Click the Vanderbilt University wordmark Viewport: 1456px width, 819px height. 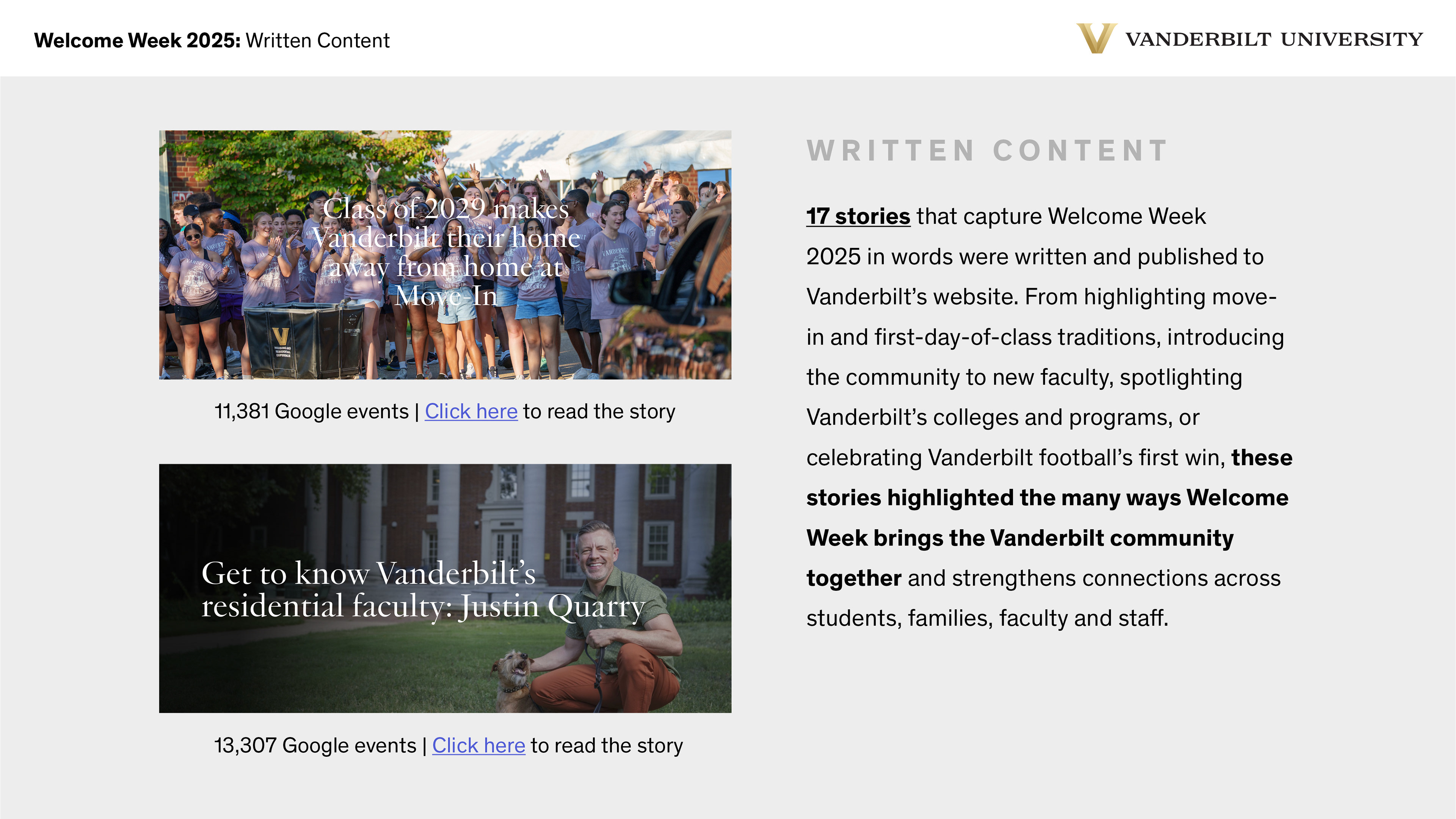point(1274,39)
